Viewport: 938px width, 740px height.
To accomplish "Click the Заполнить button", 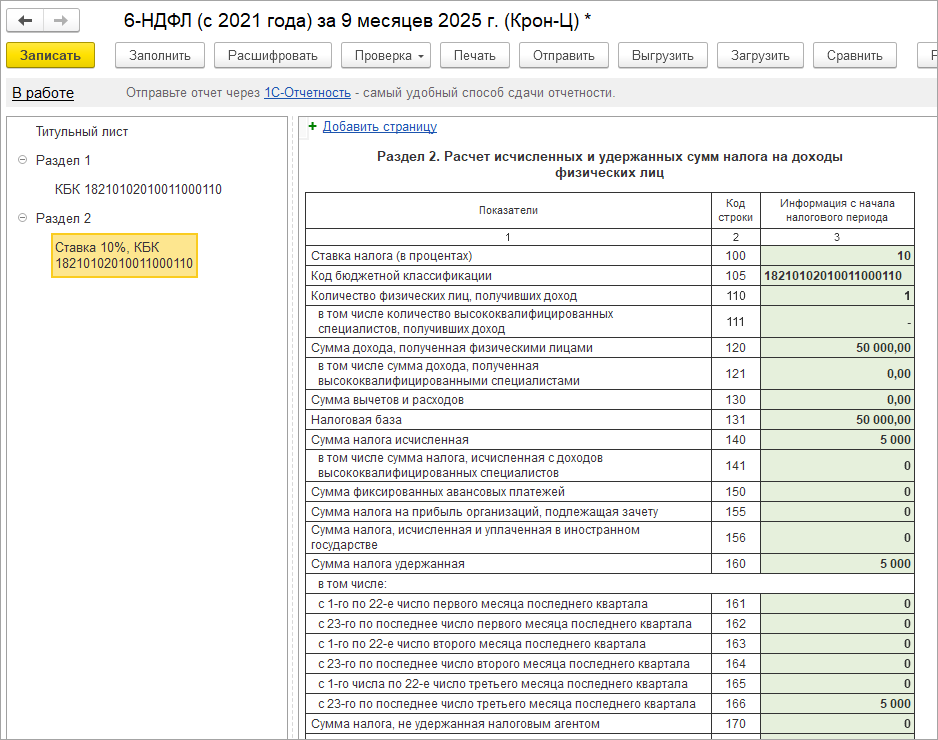I will click(x=160, y=55).
